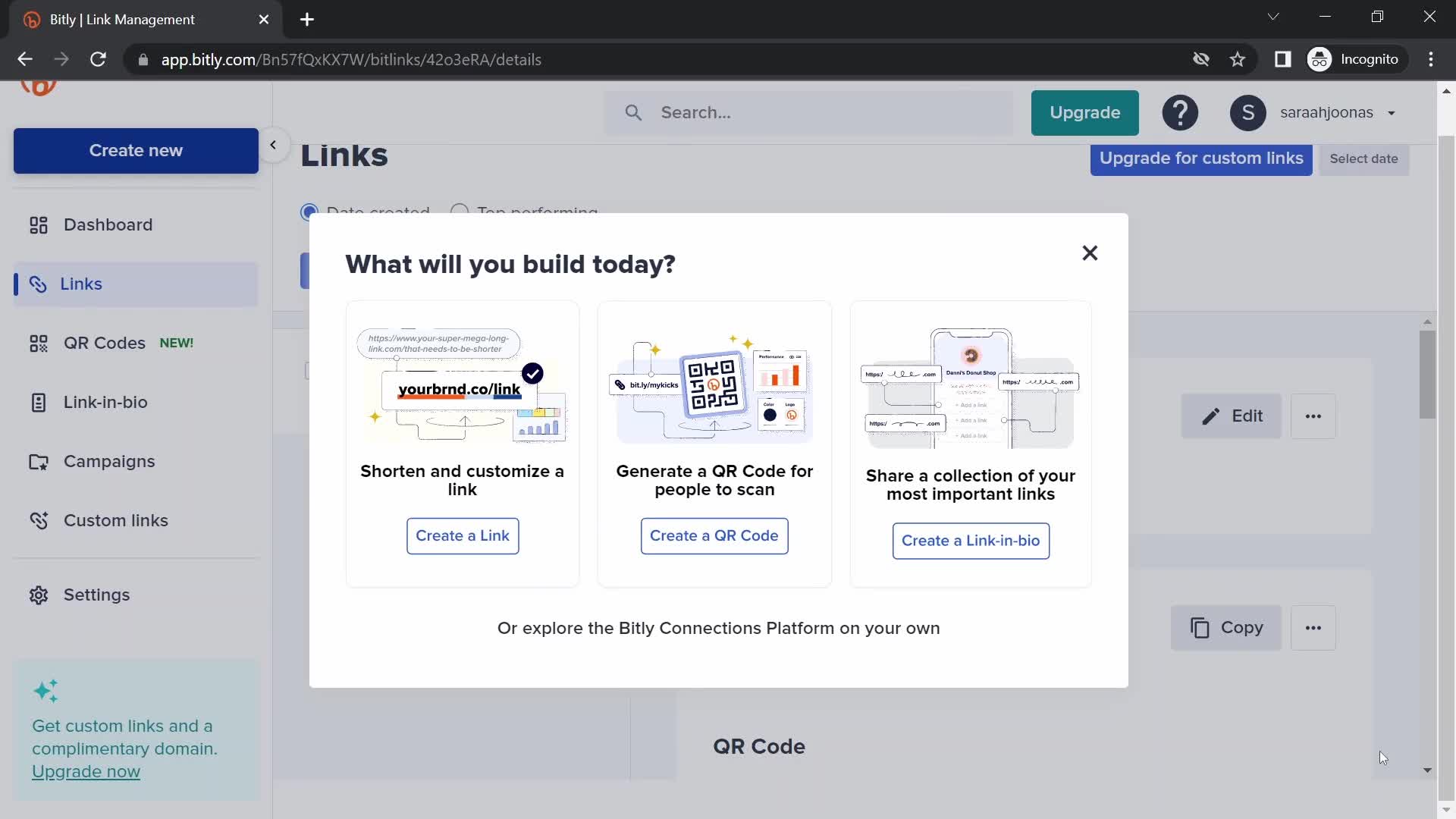Click the checkmark on shorten link option
1456x819 pixels.
(x=533, y=373)
